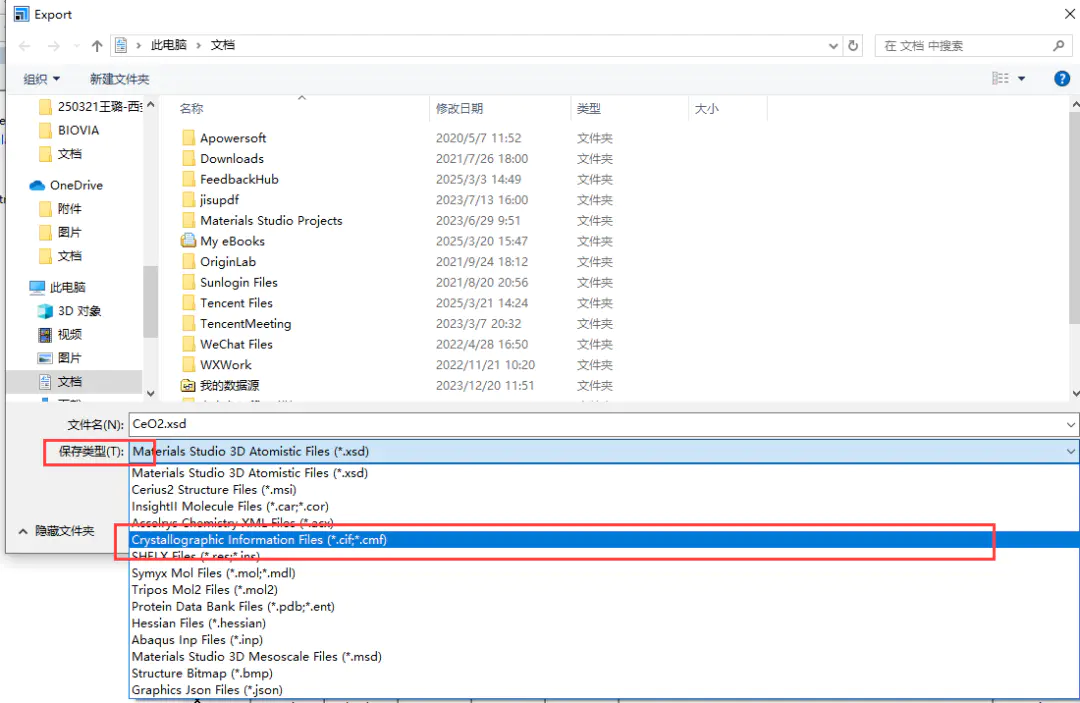Image resolution: width=1080 pixels, height=703 pixels.
Task: Select 250321 folder in the sidebar
Action: coord(90,106)
